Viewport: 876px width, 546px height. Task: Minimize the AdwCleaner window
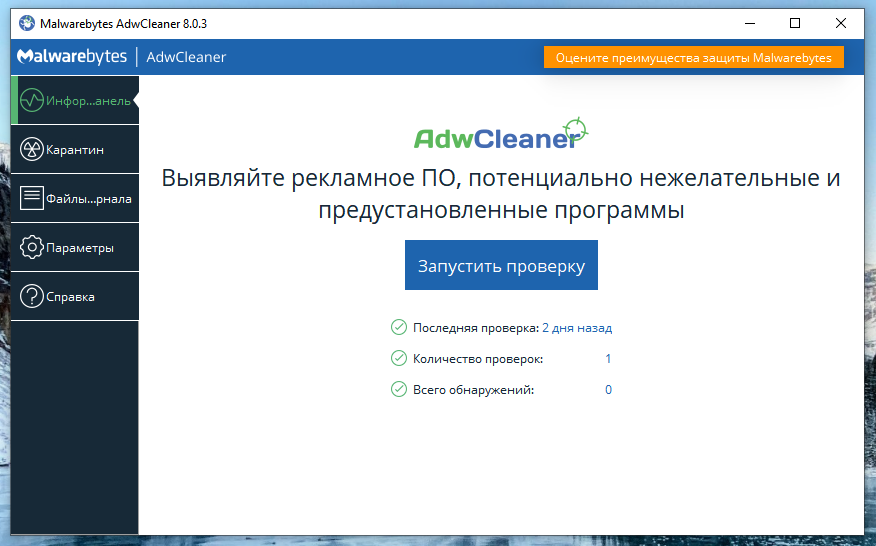(750, 23)
